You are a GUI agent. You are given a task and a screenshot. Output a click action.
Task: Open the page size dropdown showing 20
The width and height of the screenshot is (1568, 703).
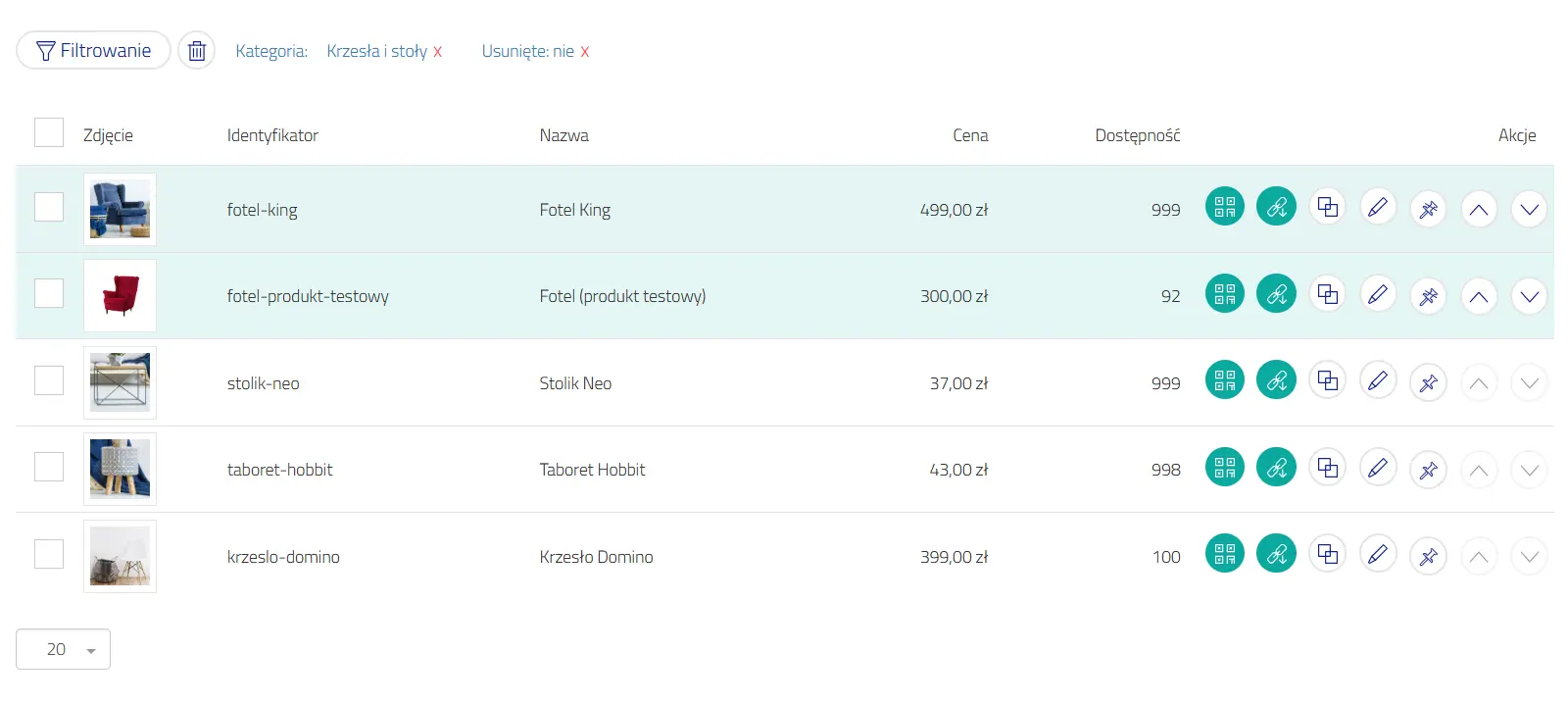pyautogui.click(x=64, y=649)
